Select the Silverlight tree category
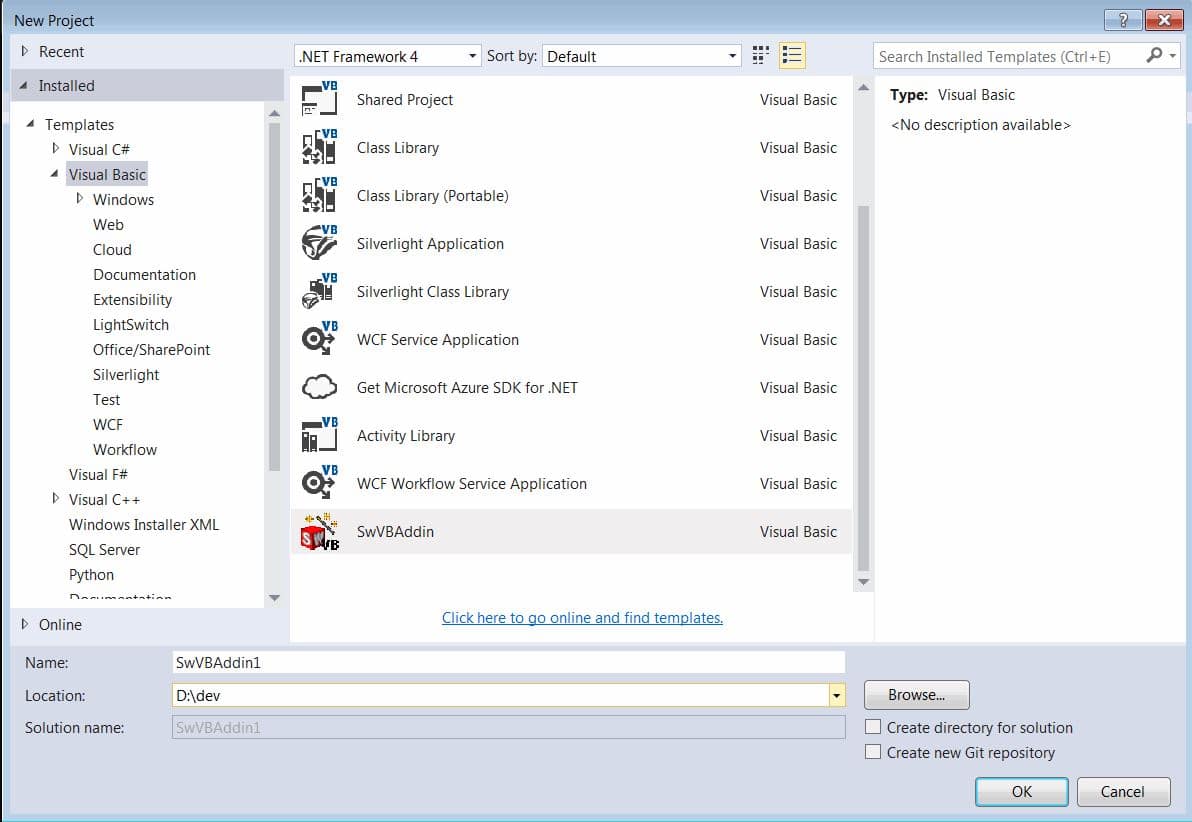The image size is (1192, 822). (x=126, y=375)
